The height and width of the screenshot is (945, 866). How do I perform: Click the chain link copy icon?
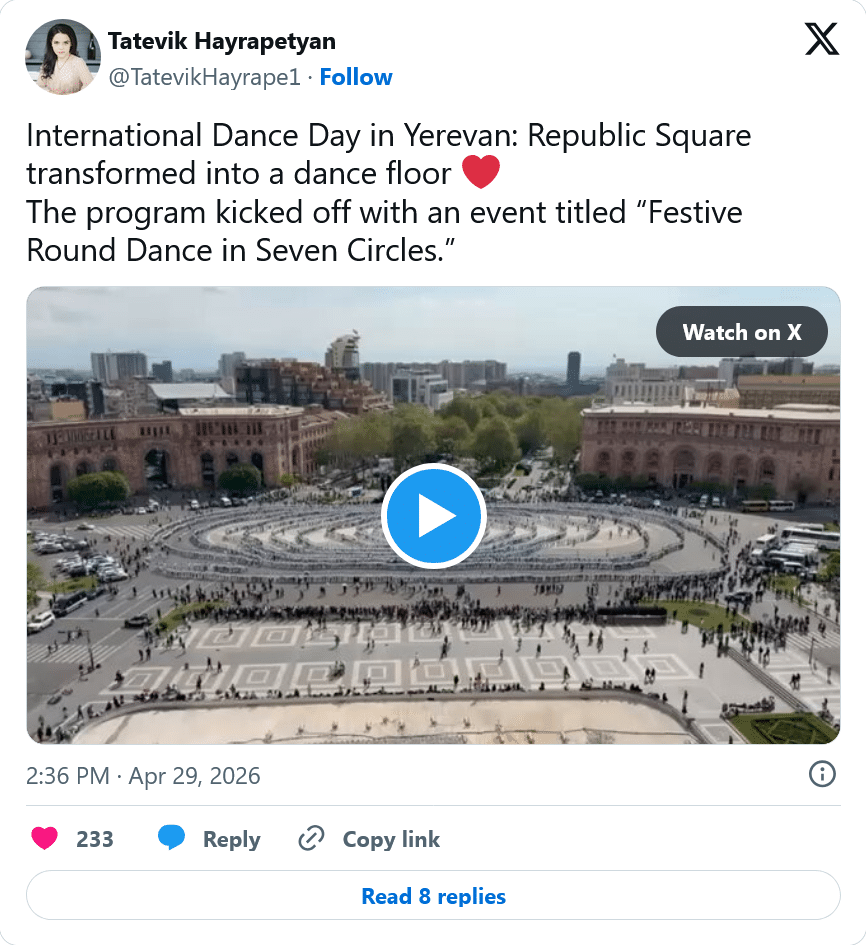[312, 839]
